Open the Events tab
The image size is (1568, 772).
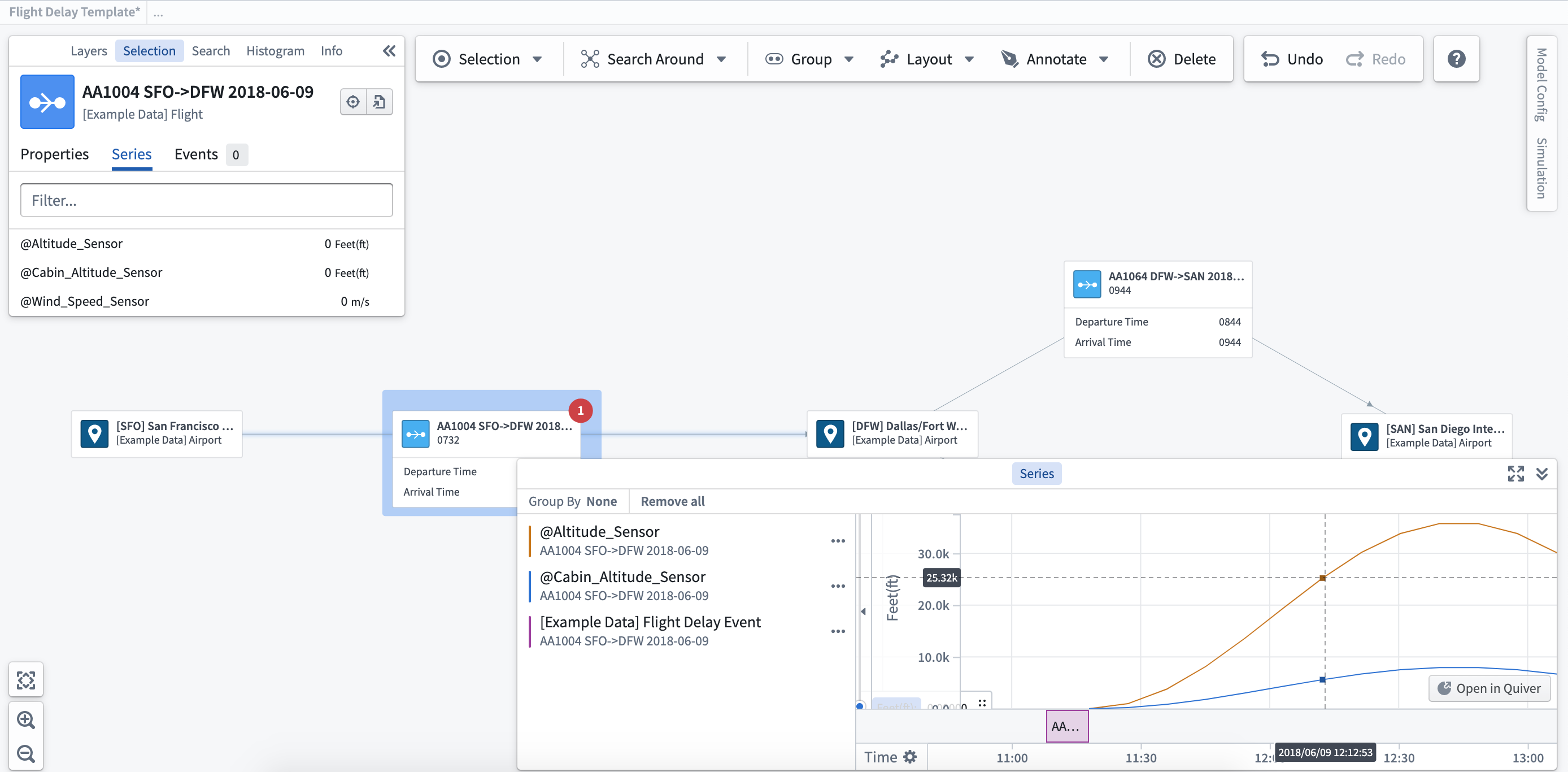[x=210, y=155]
